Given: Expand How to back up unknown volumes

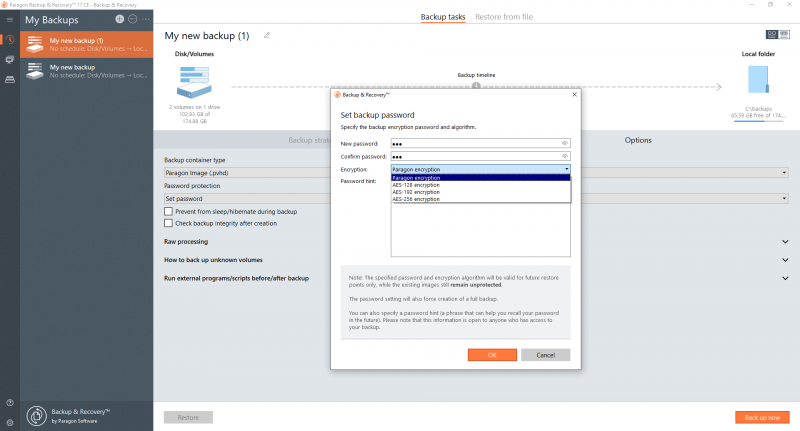Looking at the screenshot, I should 785,260.
